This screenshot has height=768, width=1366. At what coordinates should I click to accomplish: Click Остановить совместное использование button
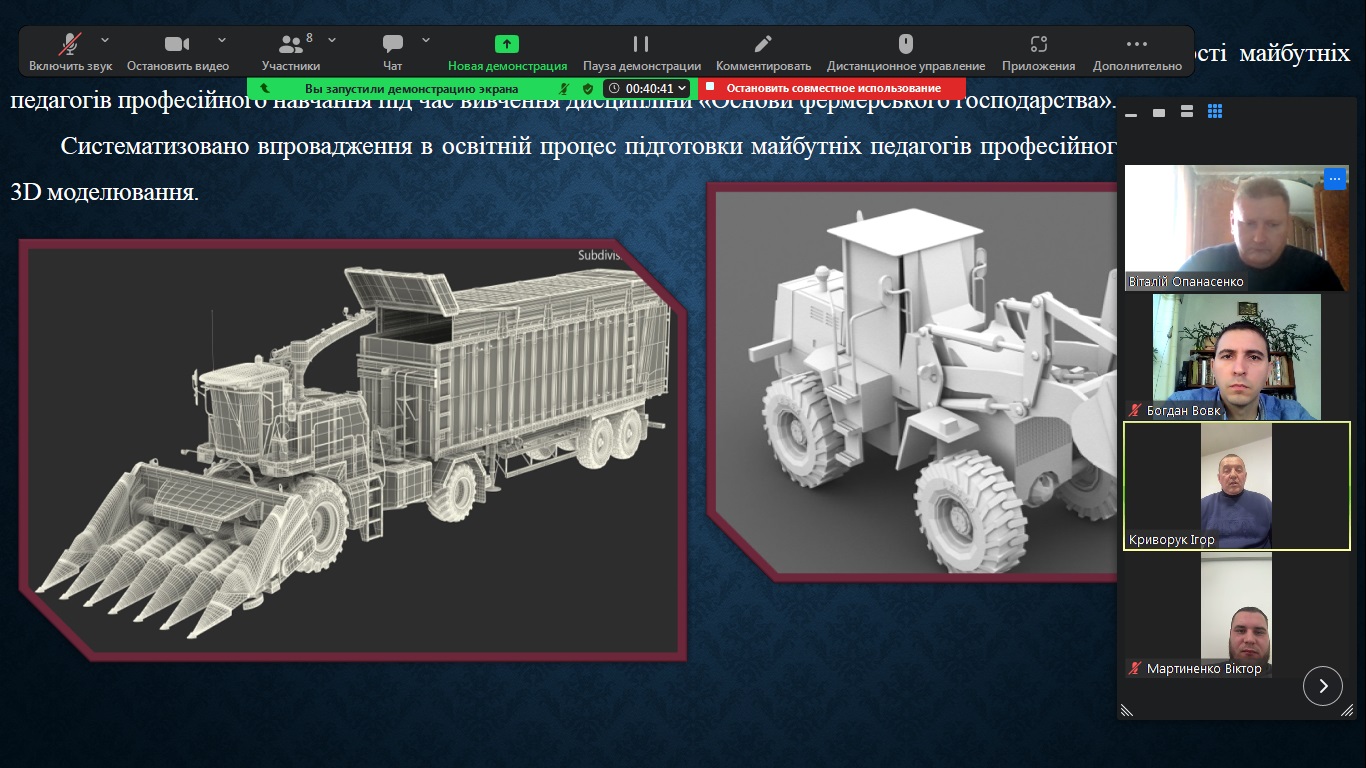coord(832,88)
